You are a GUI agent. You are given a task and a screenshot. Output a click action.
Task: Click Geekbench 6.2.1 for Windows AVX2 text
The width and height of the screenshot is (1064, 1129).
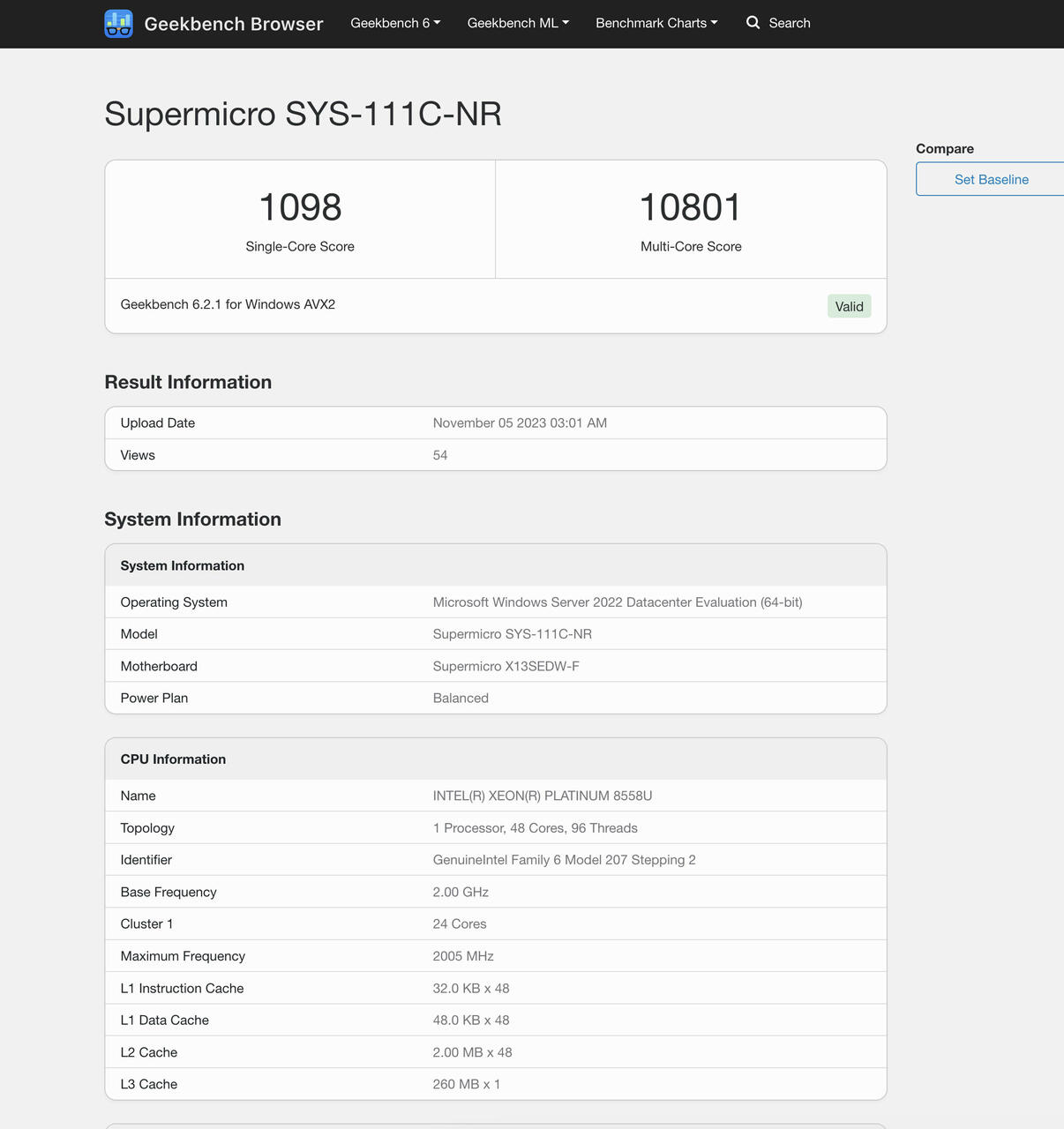[228, 304]
